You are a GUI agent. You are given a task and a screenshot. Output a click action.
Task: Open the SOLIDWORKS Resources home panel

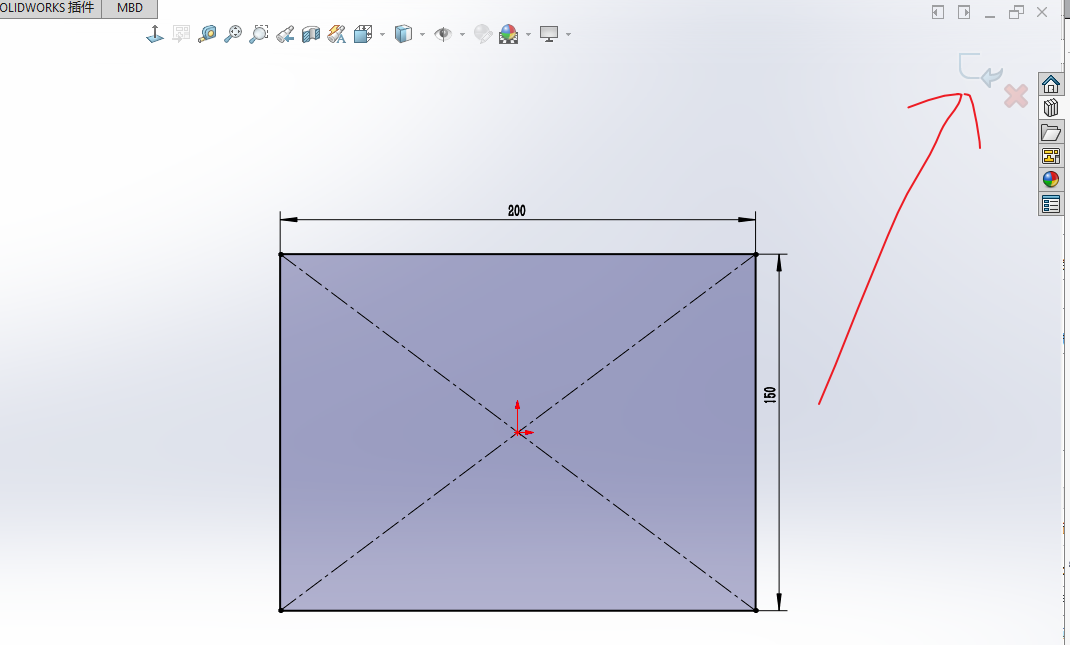point(1051,84)
